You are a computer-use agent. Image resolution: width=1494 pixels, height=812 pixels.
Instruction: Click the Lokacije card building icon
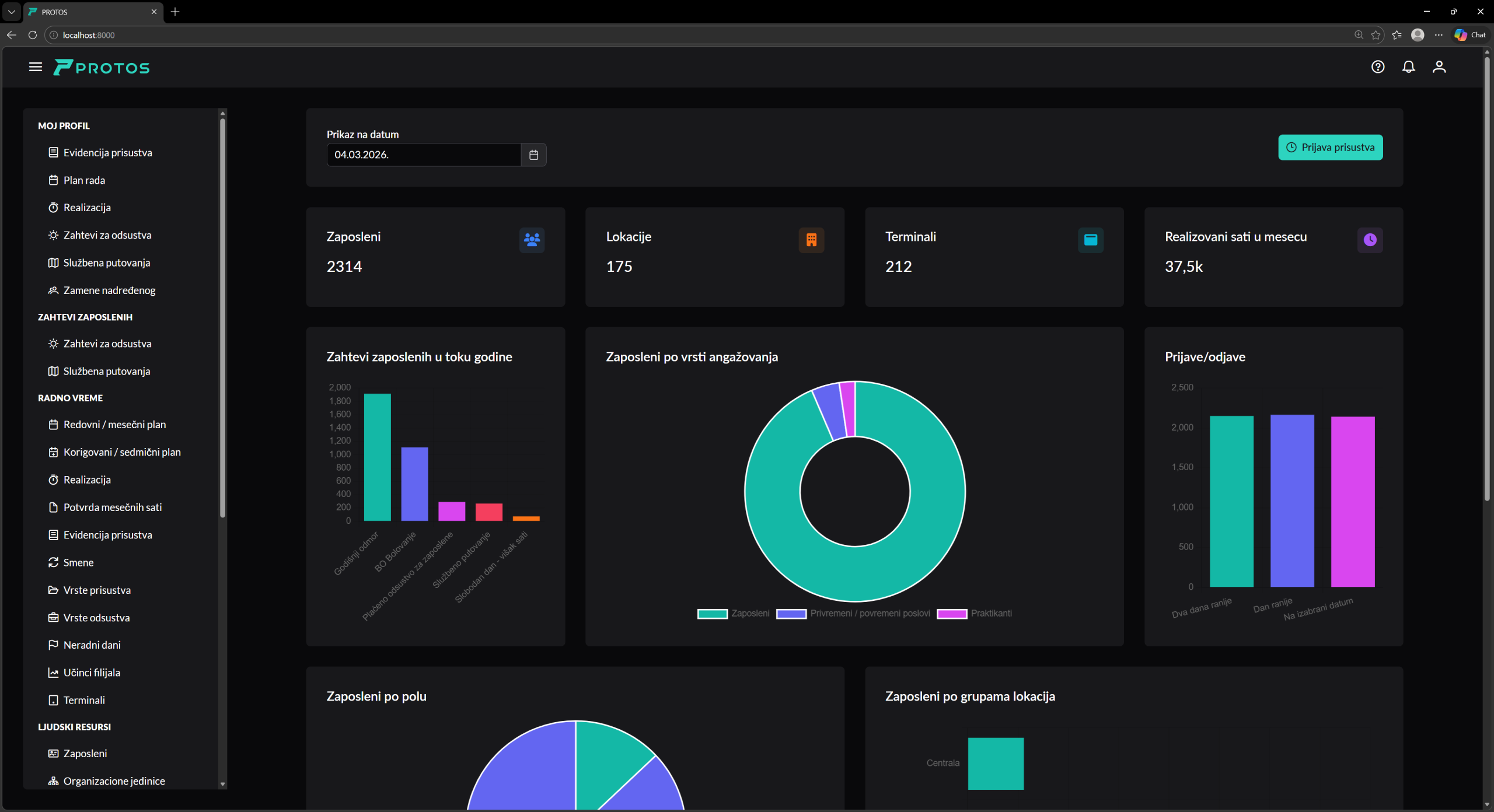(x=811, y=240)
